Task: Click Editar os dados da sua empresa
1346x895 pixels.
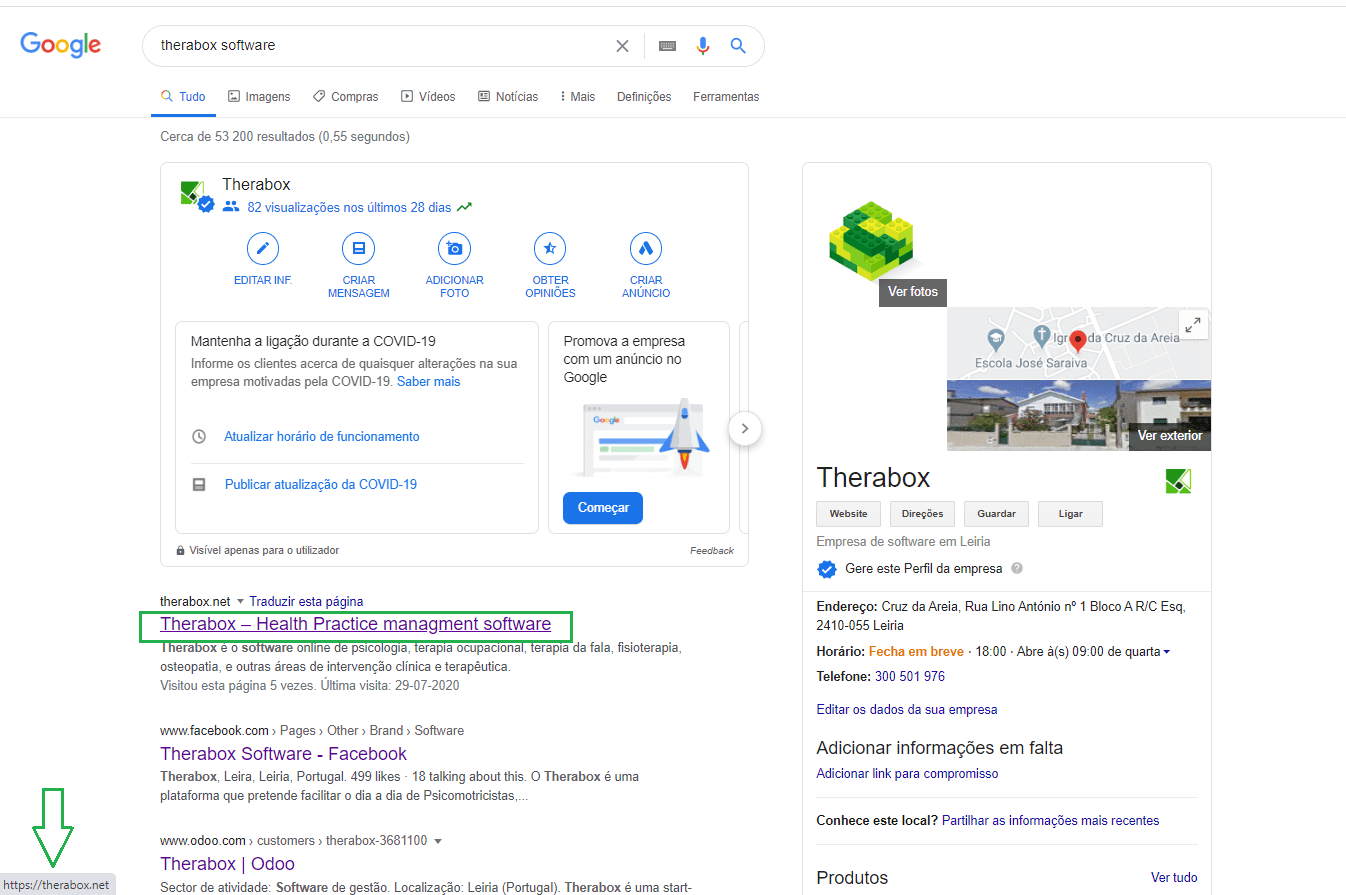Action: [x=907, y=710]
